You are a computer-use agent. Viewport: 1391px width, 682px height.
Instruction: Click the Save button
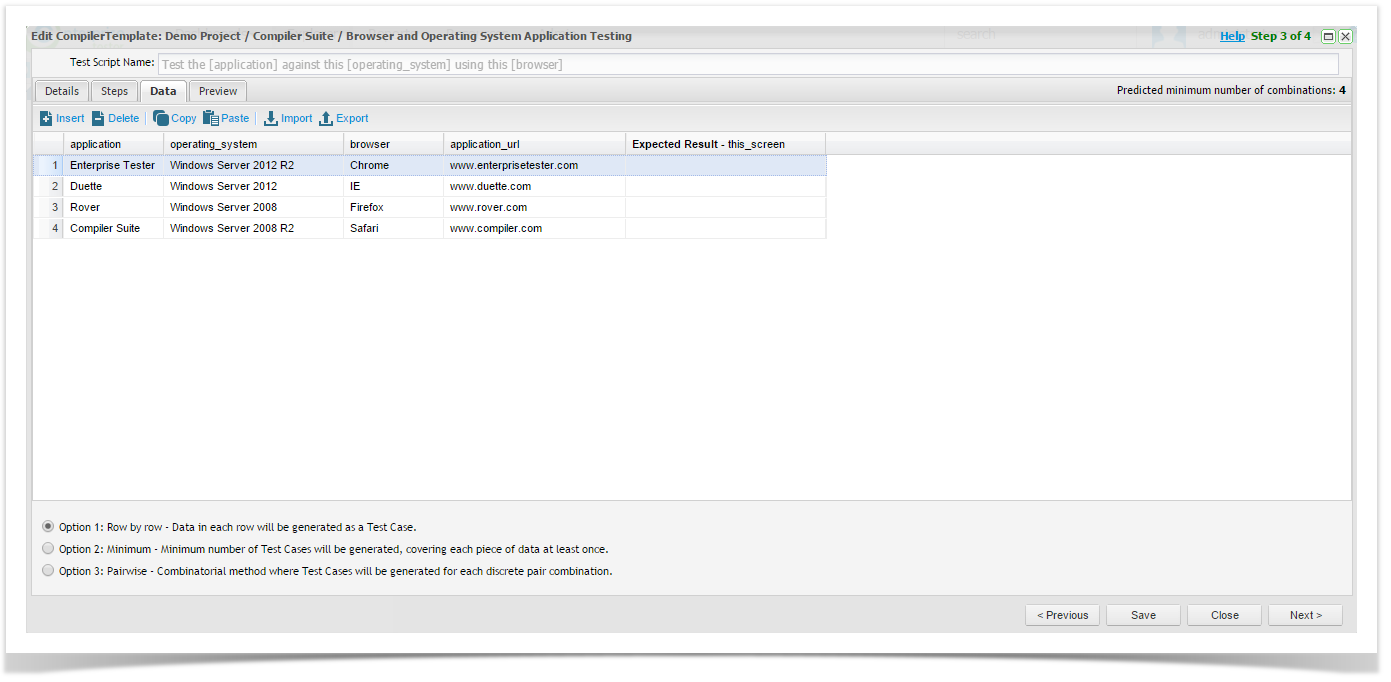point(1143,615)
